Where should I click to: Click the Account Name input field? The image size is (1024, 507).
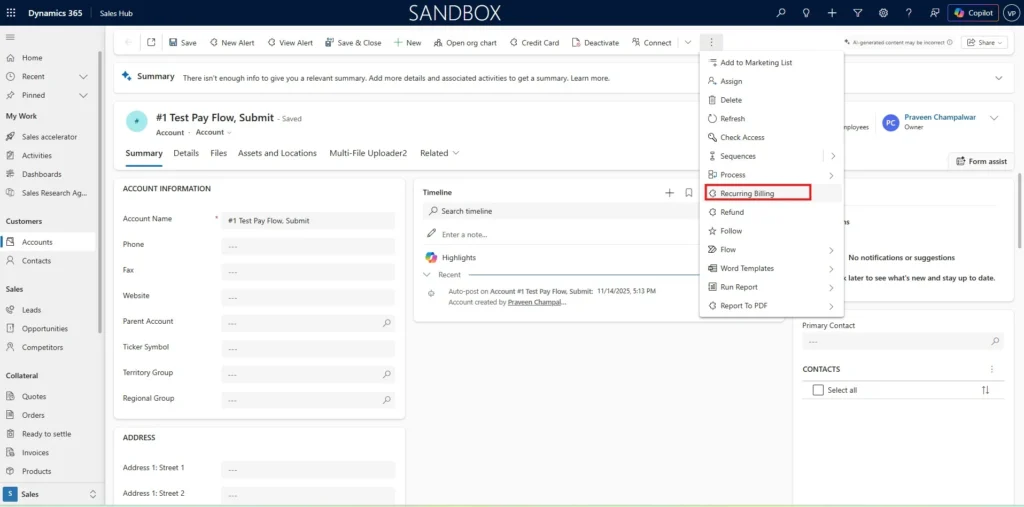click(x=308, y=221)
